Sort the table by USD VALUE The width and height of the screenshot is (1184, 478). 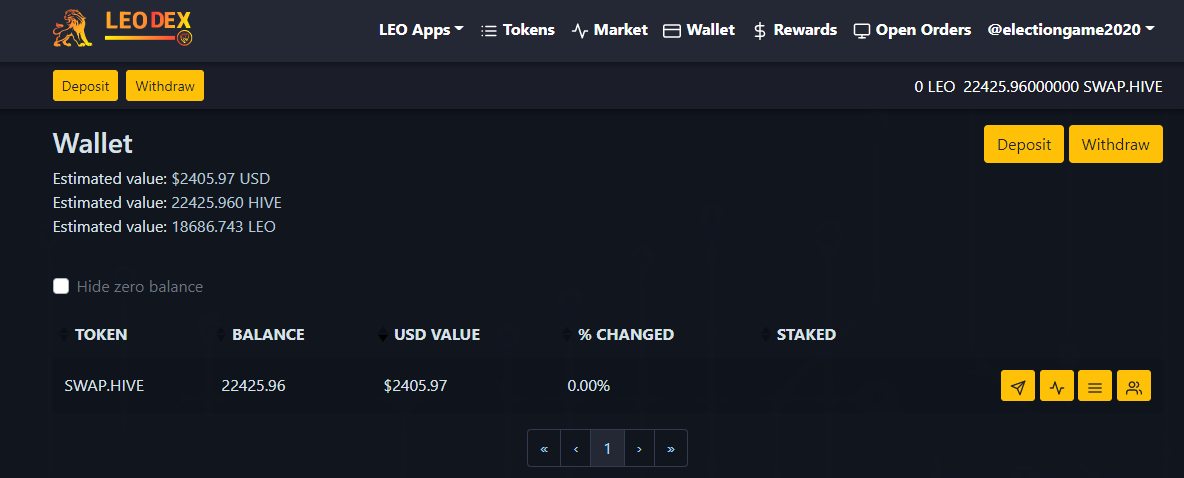pyautogui.click(x=436, y=334)
